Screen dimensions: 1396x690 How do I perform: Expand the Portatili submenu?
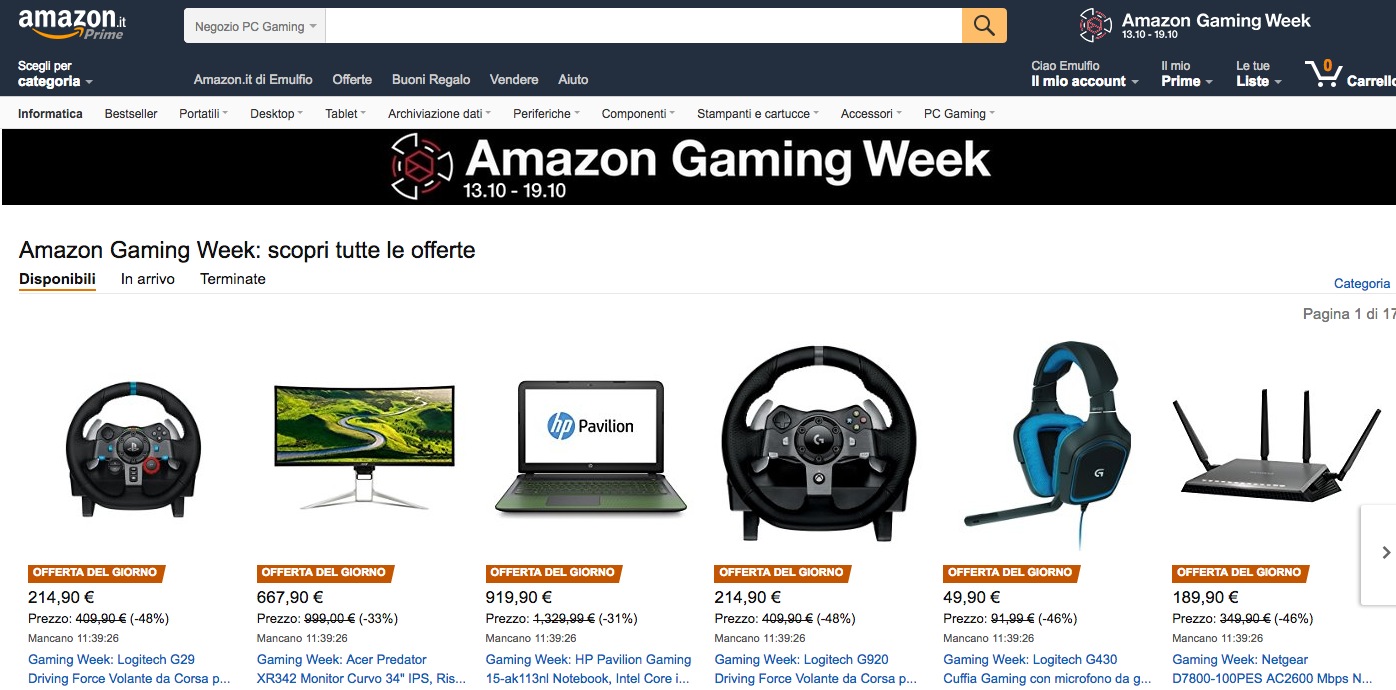(203, 114)
